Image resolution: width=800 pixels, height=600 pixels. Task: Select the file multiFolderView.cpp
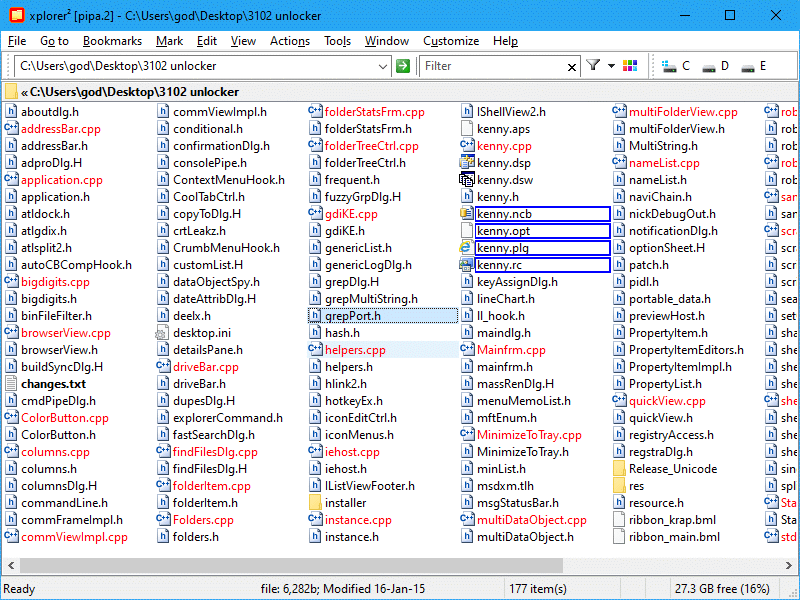(683, 112)
